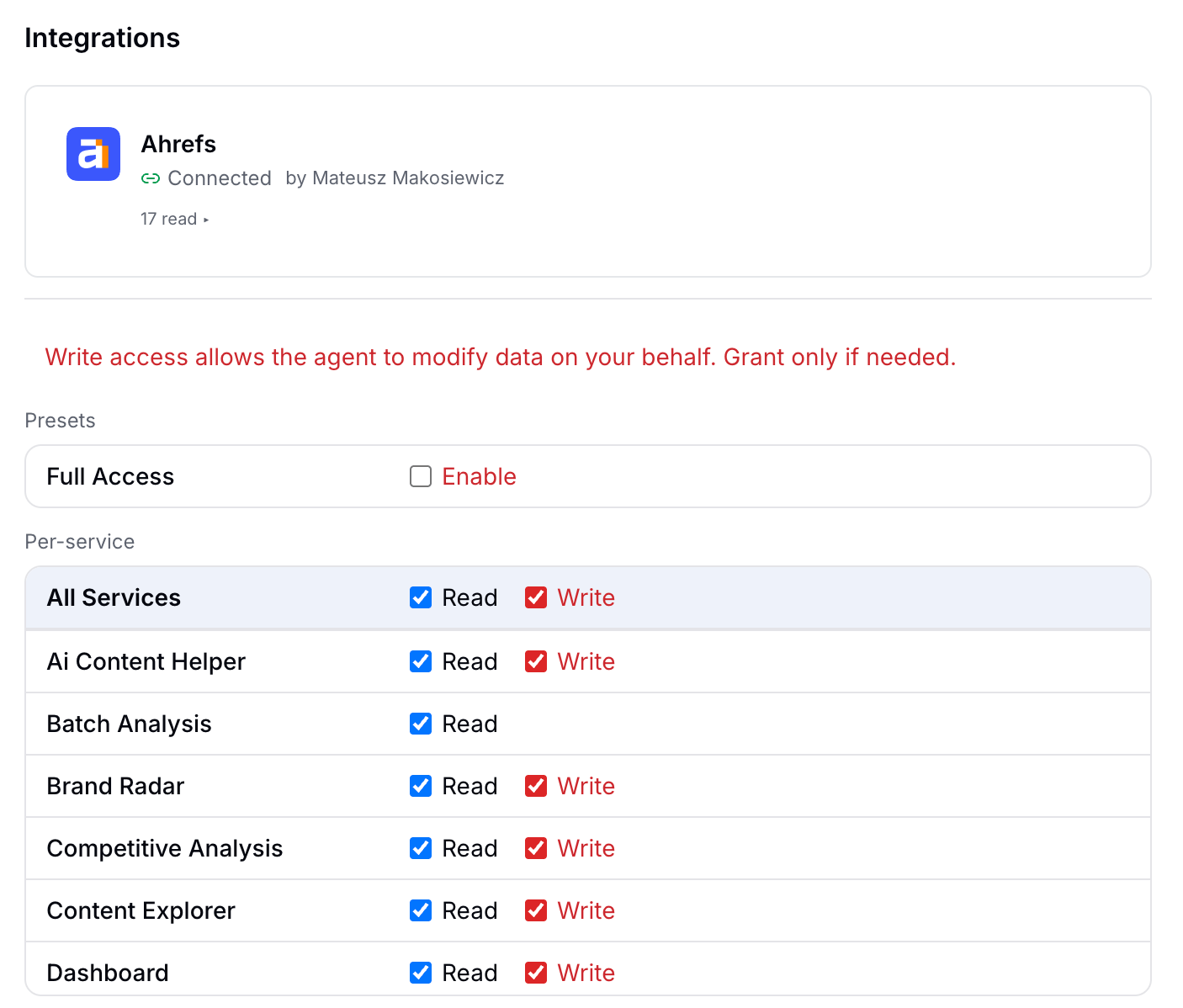1183x1008 pixels.
Task: Click the Competitive Analysis service name
Action: pos(165,848)
